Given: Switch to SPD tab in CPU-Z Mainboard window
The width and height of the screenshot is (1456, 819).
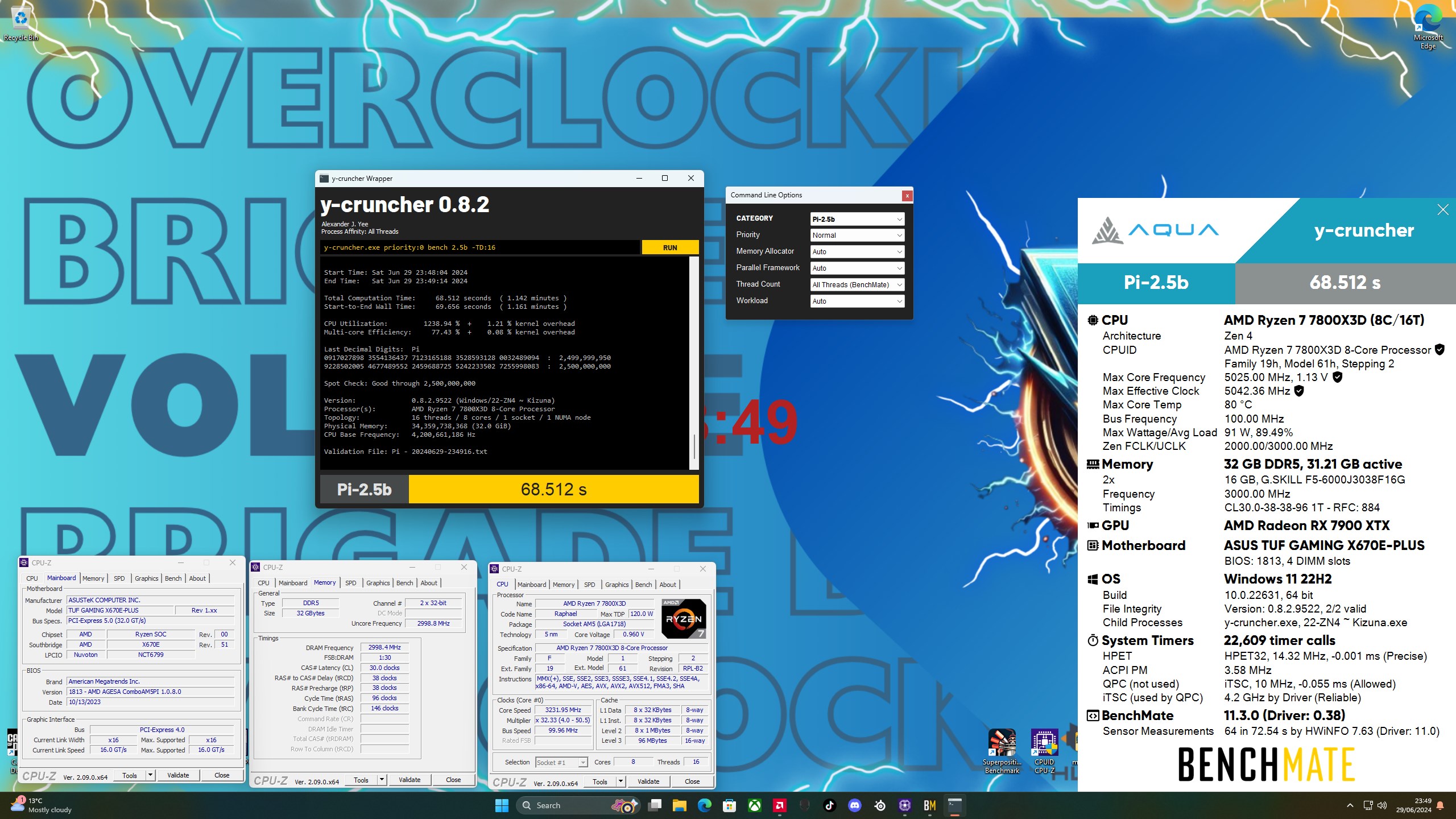Looking at the screenshot, I should [119, 578].
